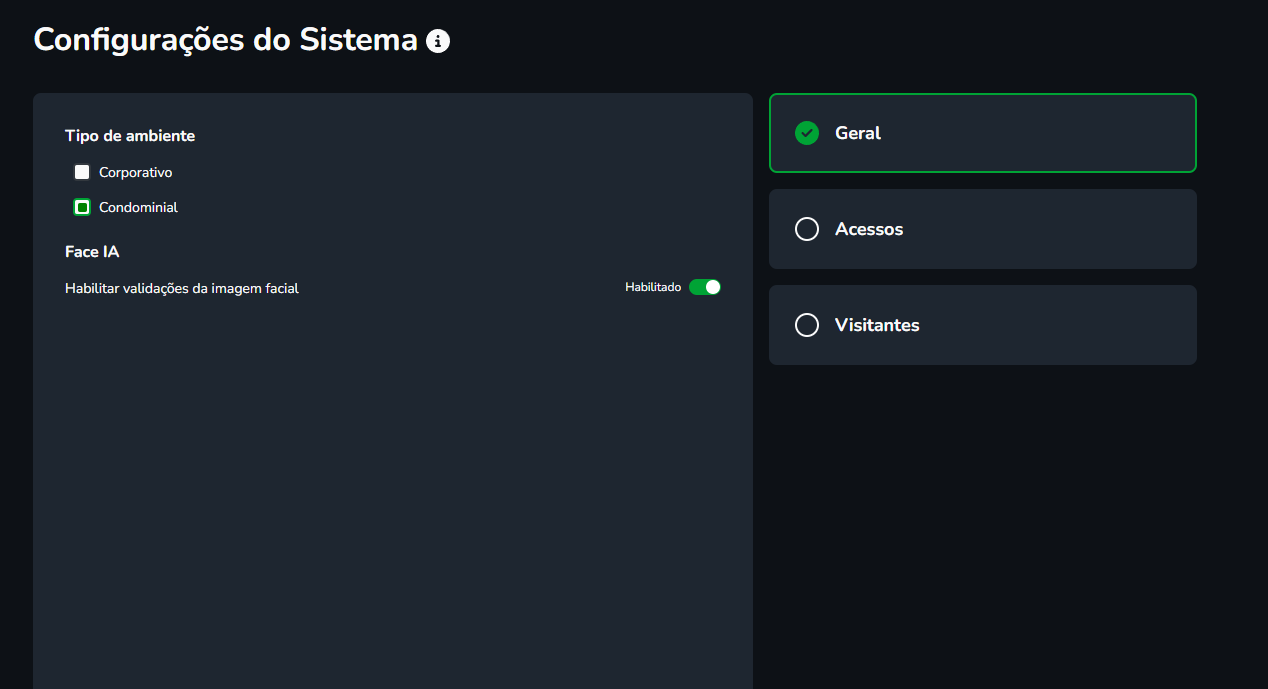This screenshot has width=1268, height=689.
Task: Disable the facial image validation toggle
Action: (705, 287)
